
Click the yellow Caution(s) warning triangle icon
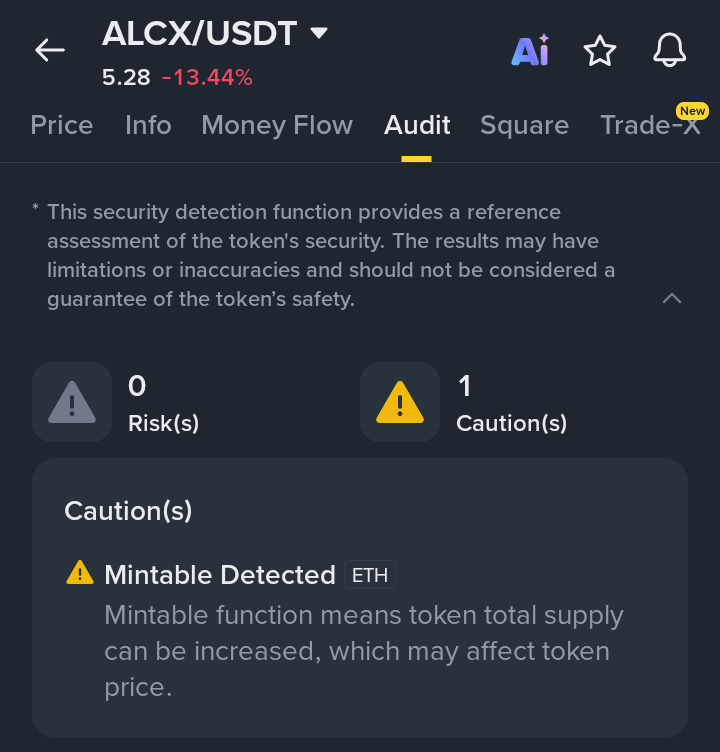click(x=400, y=403)
